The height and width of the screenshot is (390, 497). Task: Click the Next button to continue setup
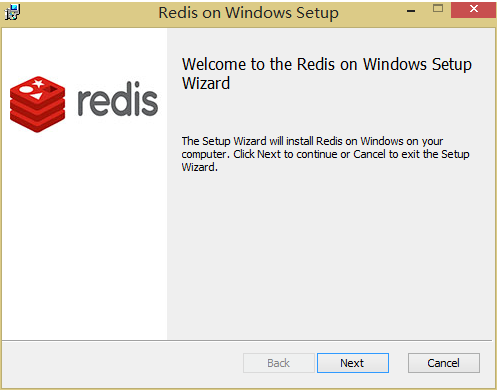[x=353, y=363]
